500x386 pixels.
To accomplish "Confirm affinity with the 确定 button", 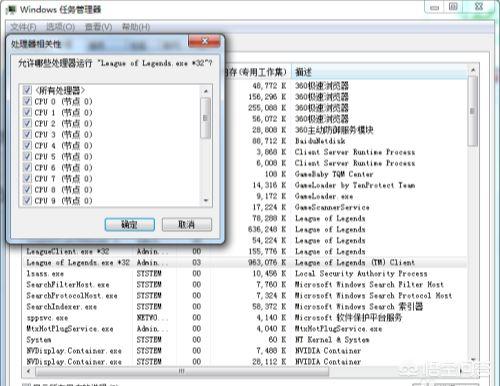I will 130,224.
